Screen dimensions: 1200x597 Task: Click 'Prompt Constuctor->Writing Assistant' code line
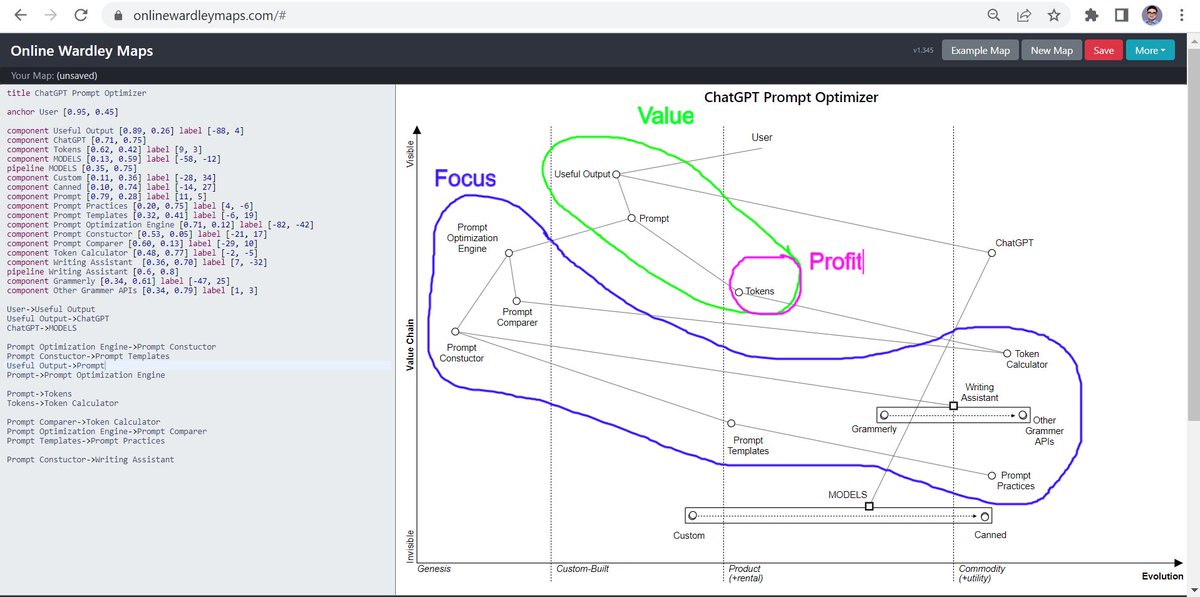click(x=90, y=460)
